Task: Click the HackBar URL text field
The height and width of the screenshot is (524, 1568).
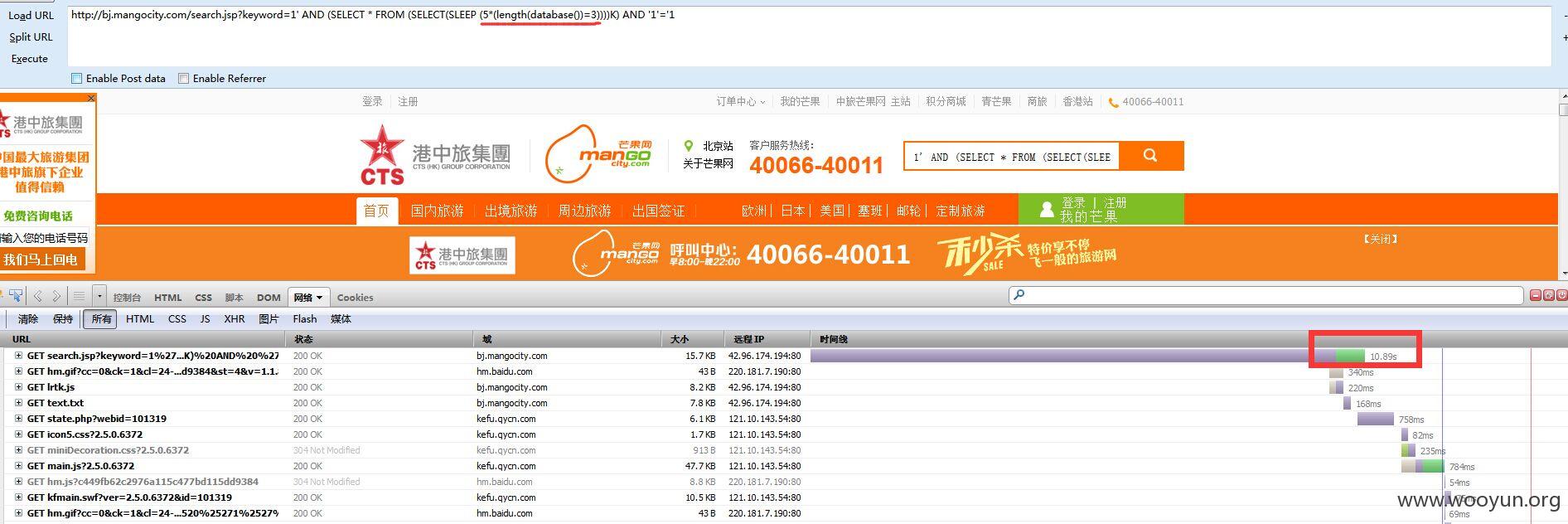Action: click(x=809, y=36)
